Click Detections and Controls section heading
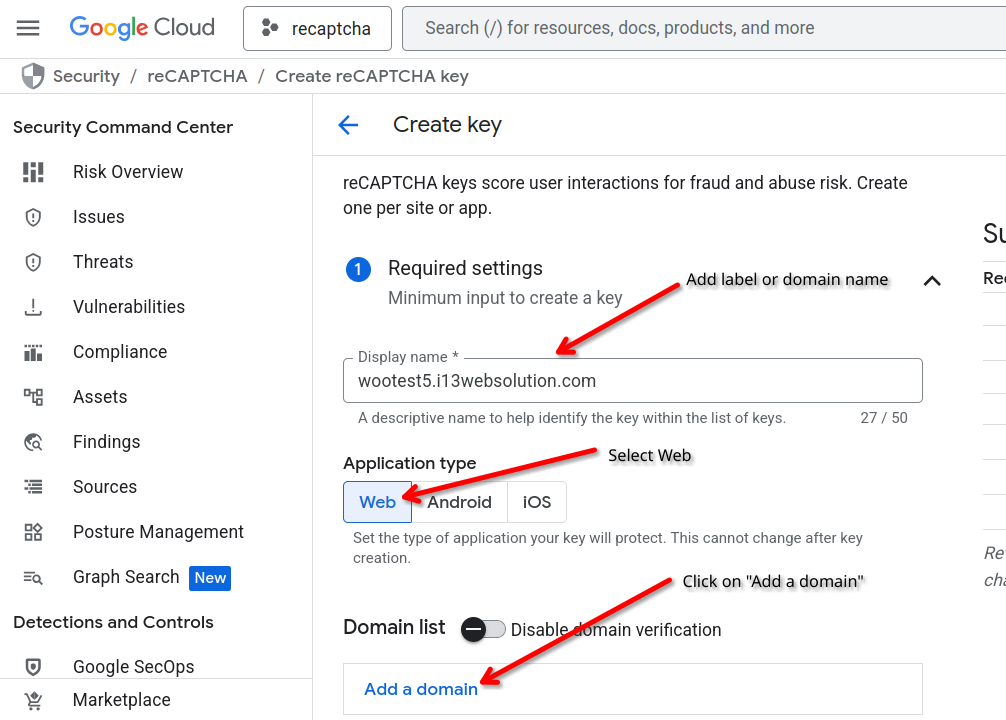 (114, 622)
